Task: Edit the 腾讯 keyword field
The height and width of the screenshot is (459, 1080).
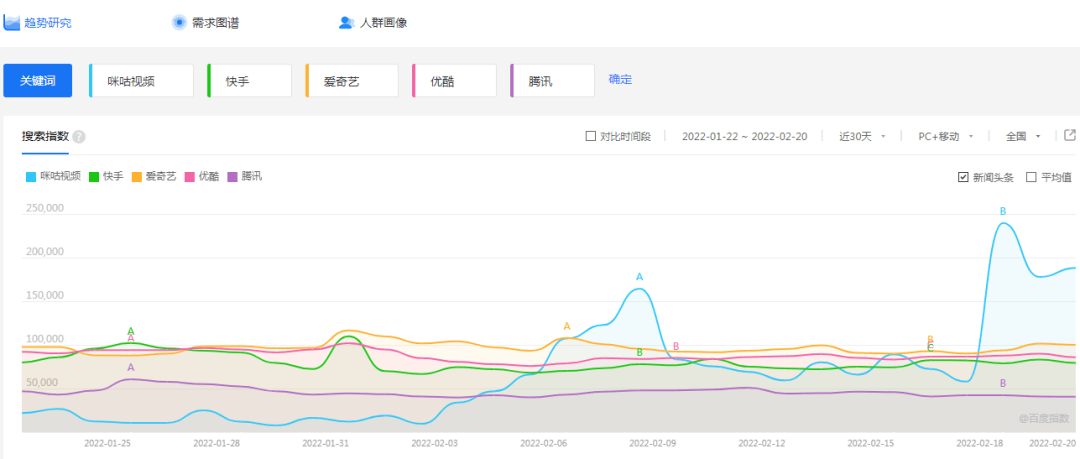Action: pyautogui.click(x=552, y=81)
